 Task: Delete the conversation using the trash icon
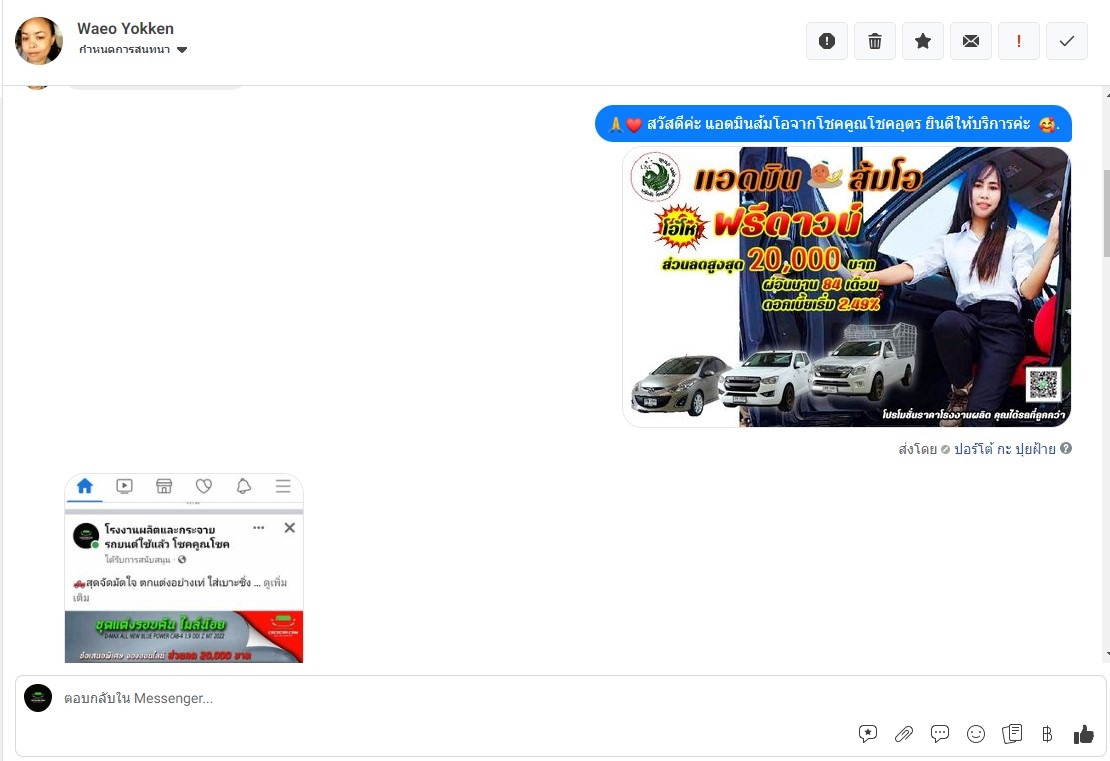coord(875,41)
